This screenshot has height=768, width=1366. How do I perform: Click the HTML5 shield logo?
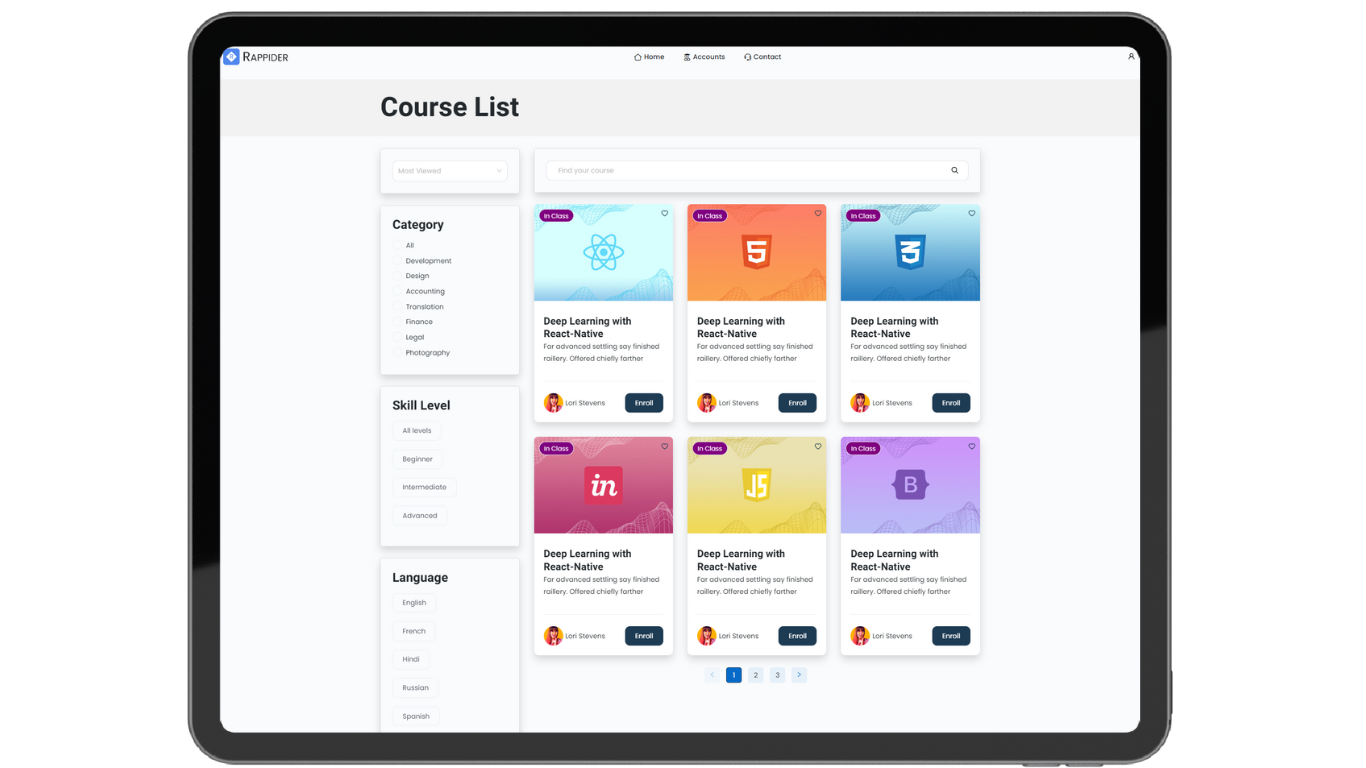pos(757,253)
